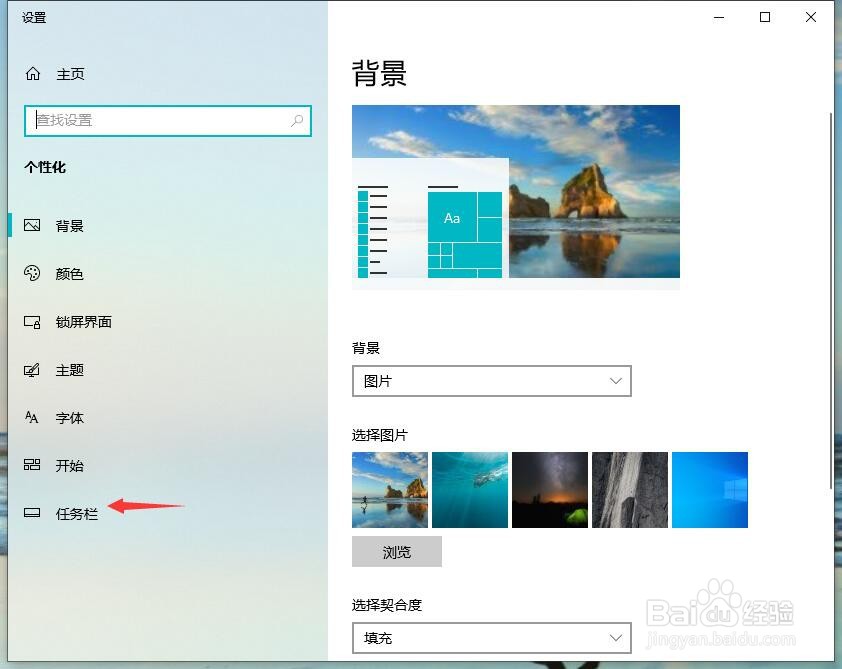Click the picture icon next to 背景
Viewport: 842px width, 669px height.
pyautogui.click(x=32, y=226)
